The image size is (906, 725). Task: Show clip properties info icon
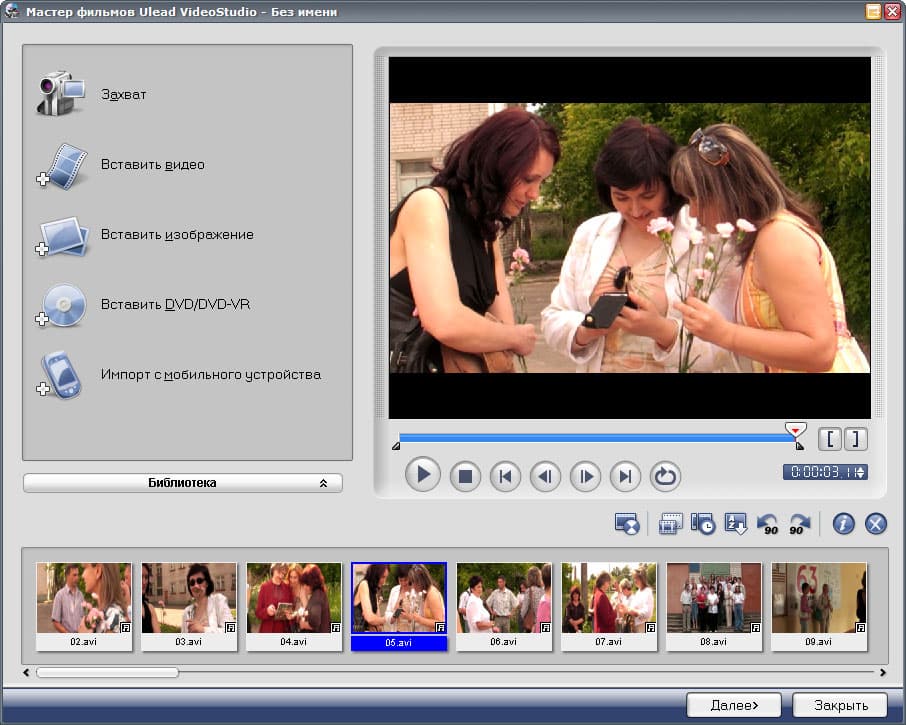[x=844, y=524]
